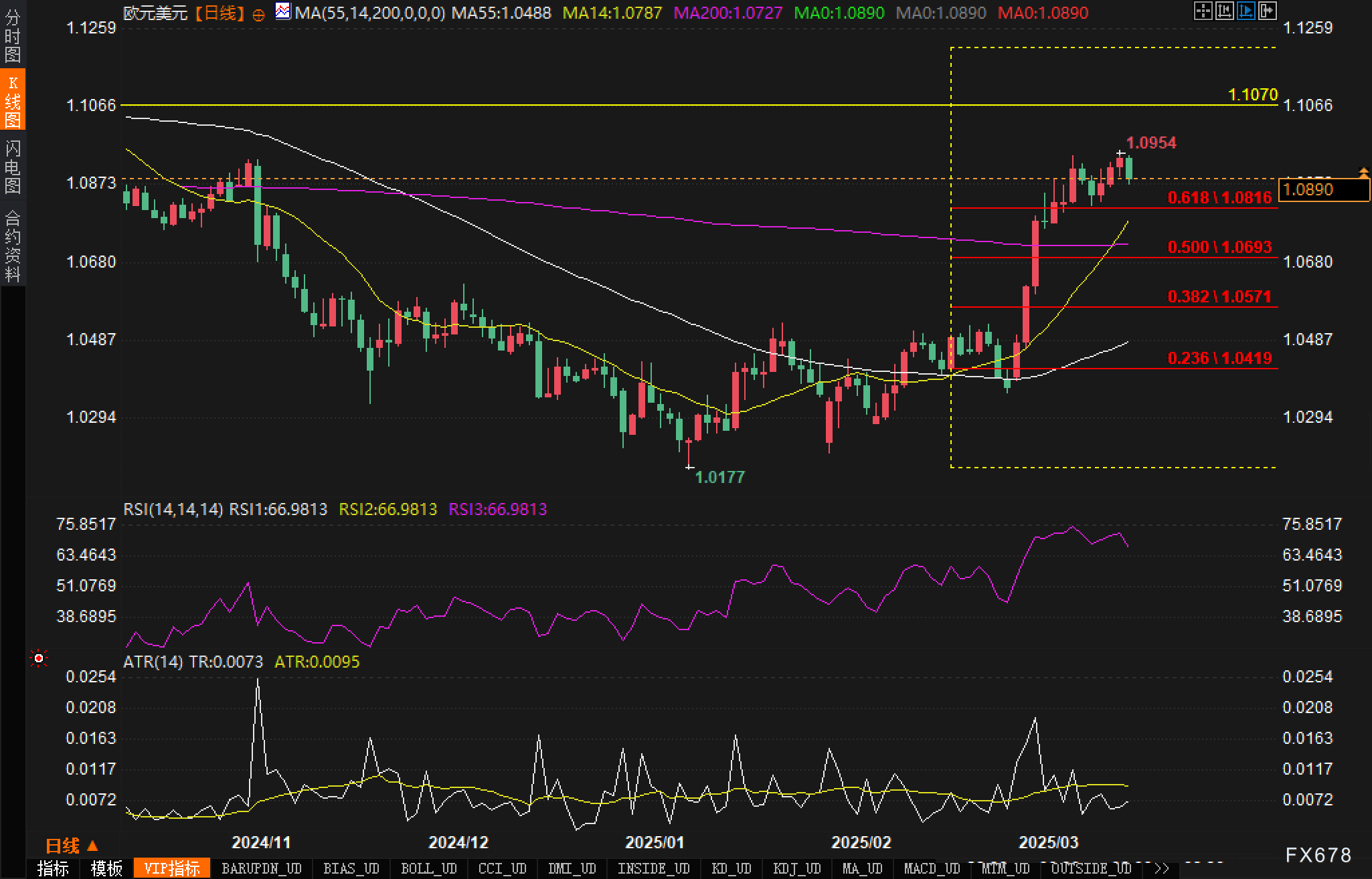Select K线图 mode in left sidebar
The height and width of the screenshot is (879, 1372).
click(x=13, y=100)
